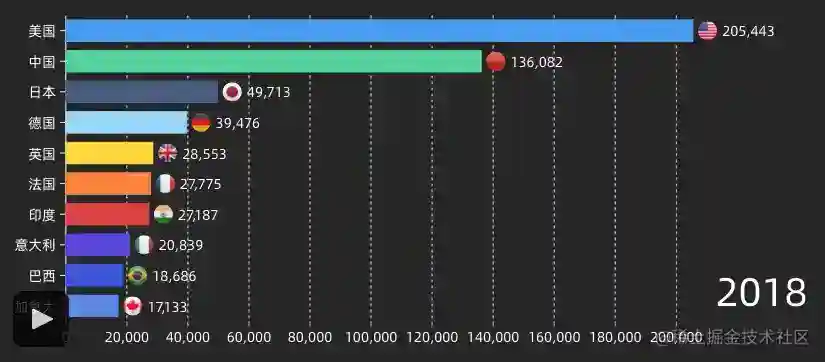
Task: Click the 印度 axis label
Action: pos(42,215)
